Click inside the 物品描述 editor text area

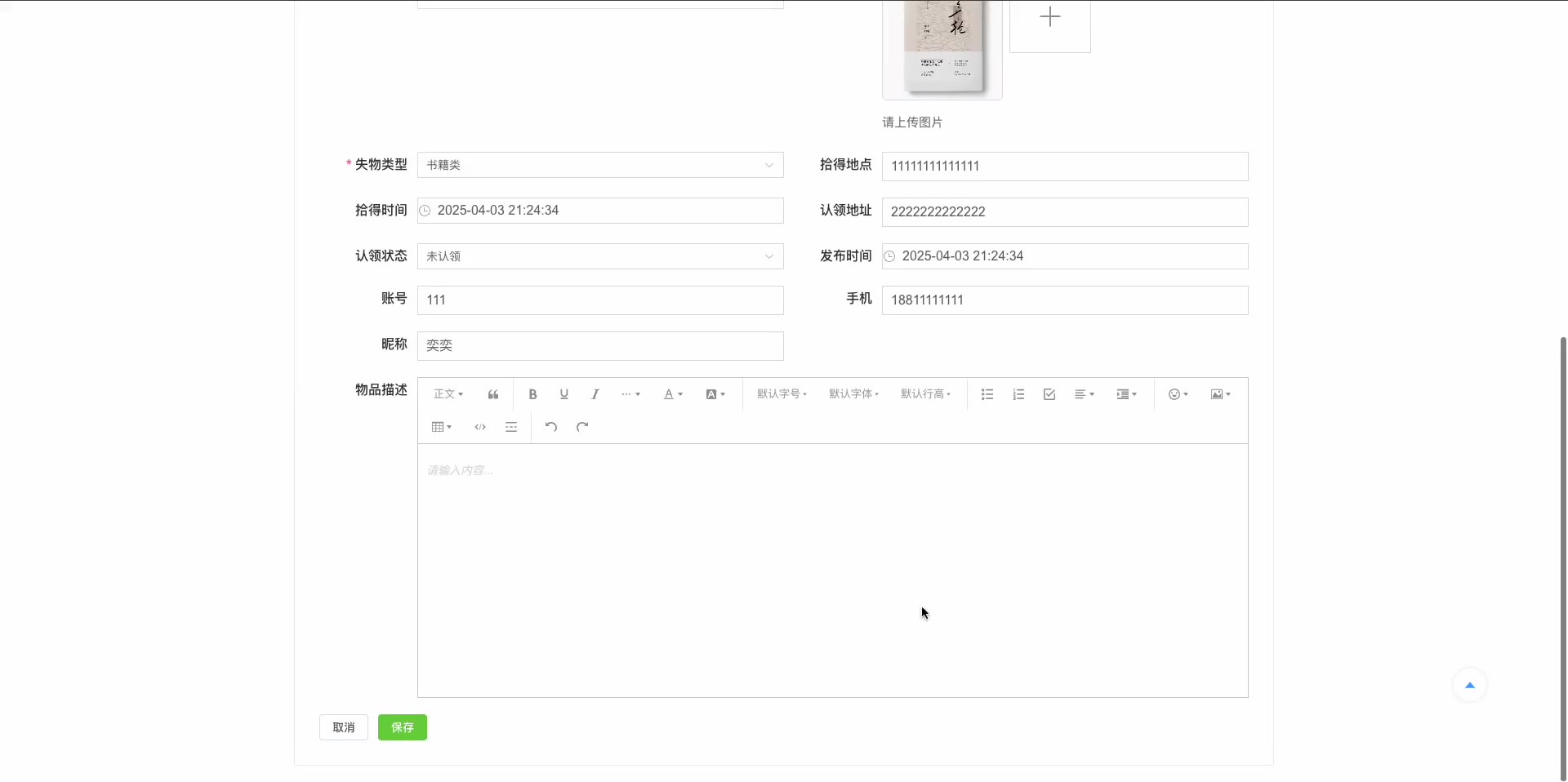(833, 571)
